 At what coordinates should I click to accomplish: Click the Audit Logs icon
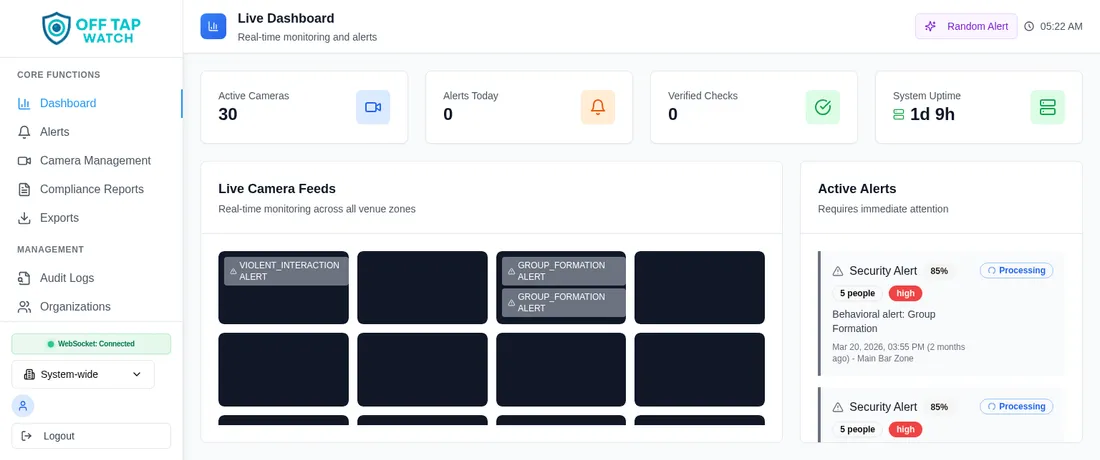[24, 278]
